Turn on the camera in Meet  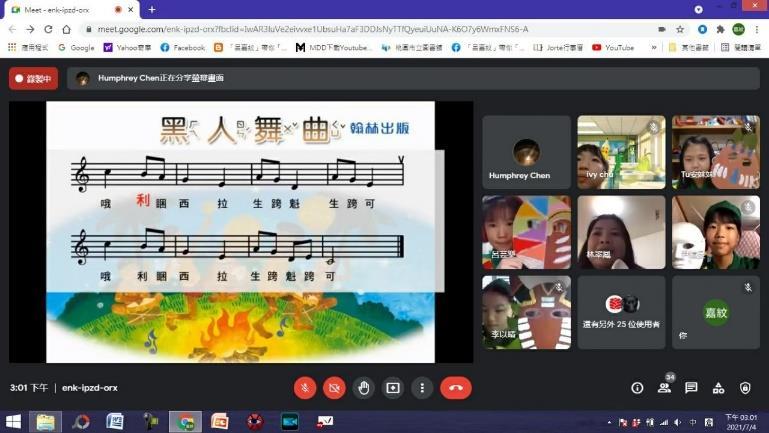[x=334, y=388]
